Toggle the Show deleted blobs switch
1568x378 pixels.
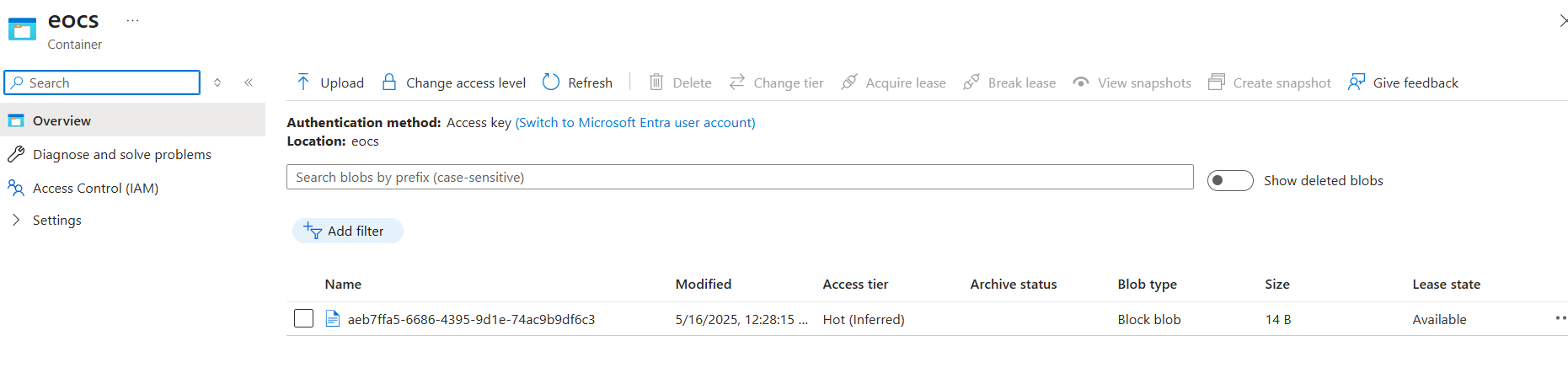(1230, 180)
